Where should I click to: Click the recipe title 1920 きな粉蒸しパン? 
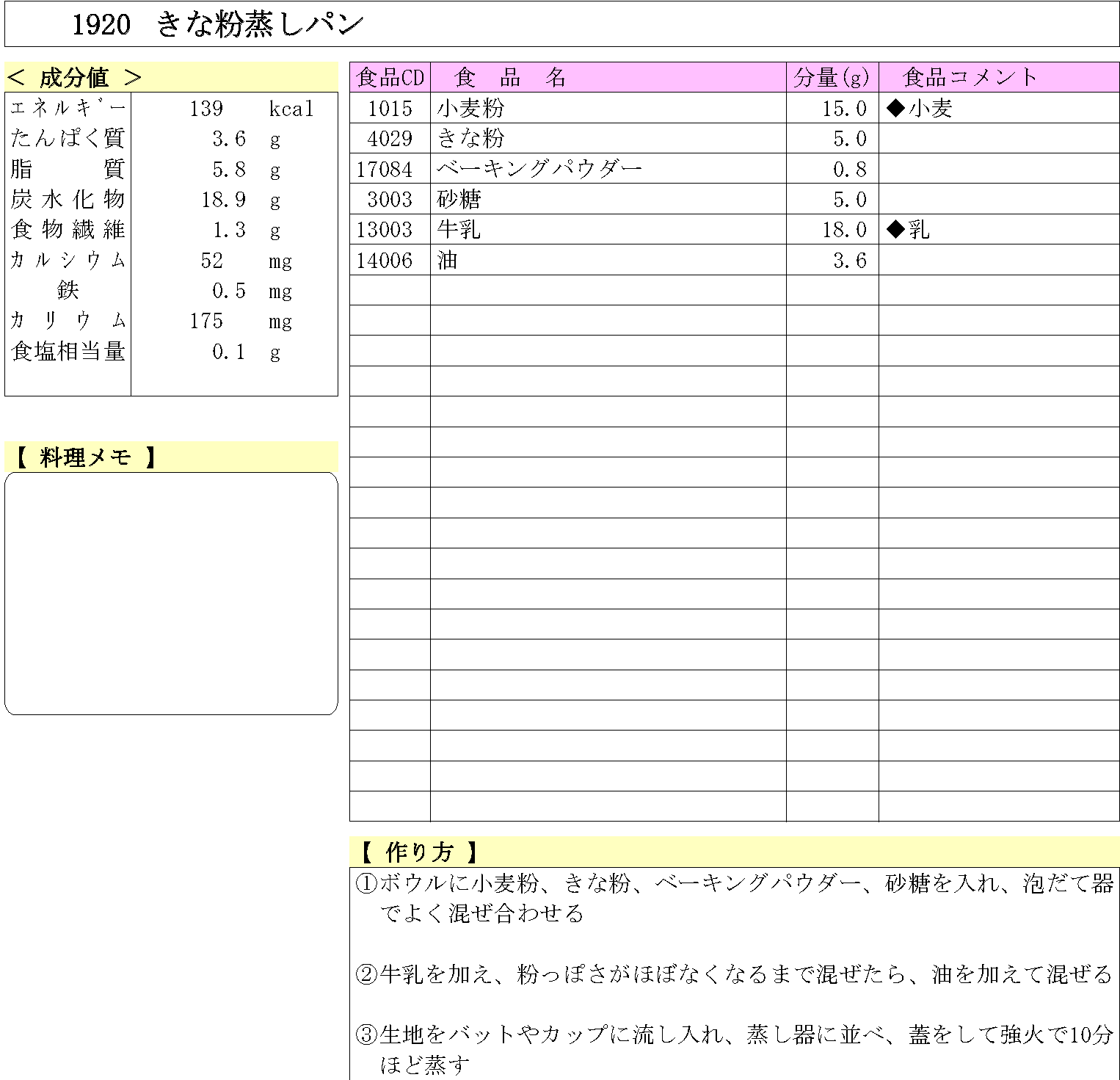coord(218,25)
